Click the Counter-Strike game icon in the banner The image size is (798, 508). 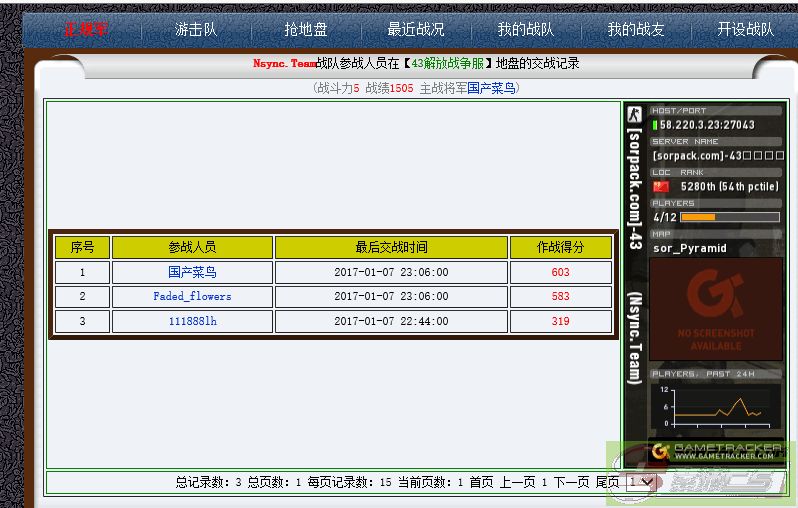click(x=633, y=115)
